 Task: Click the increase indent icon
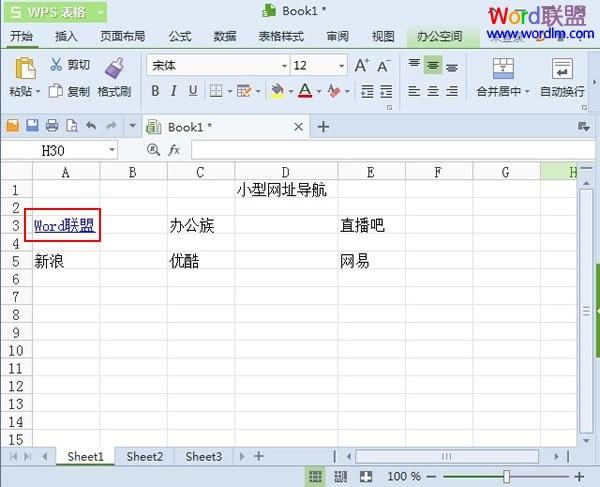coord(386,91)
